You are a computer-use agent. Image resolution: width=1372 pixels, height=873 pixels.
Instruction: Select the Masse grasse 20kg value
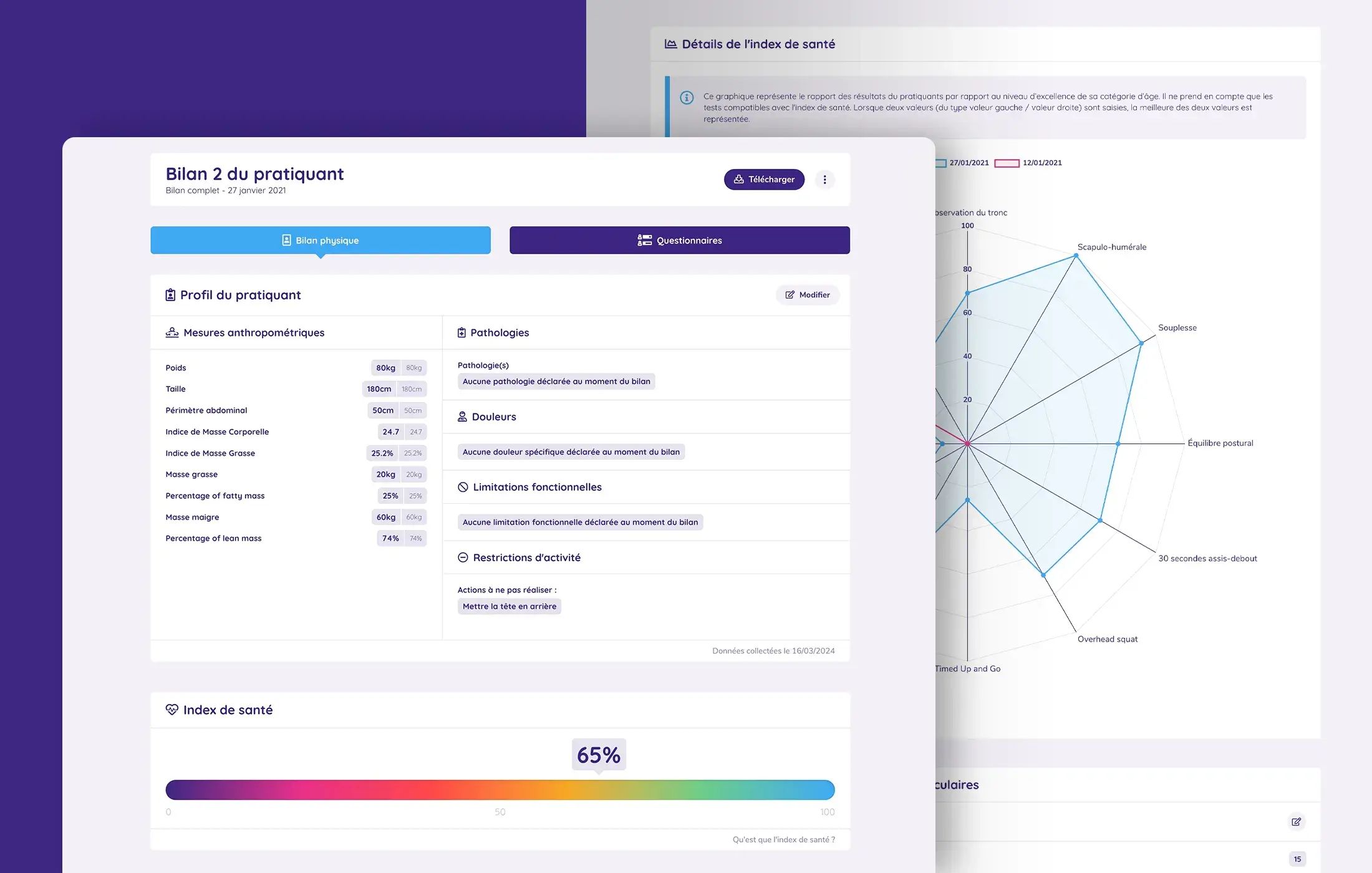[385, 475]
